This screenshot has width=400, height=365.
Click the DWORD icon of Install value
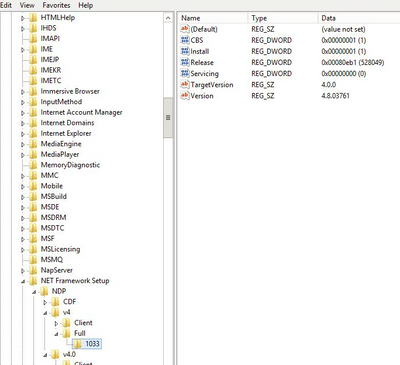click(185, 51)
